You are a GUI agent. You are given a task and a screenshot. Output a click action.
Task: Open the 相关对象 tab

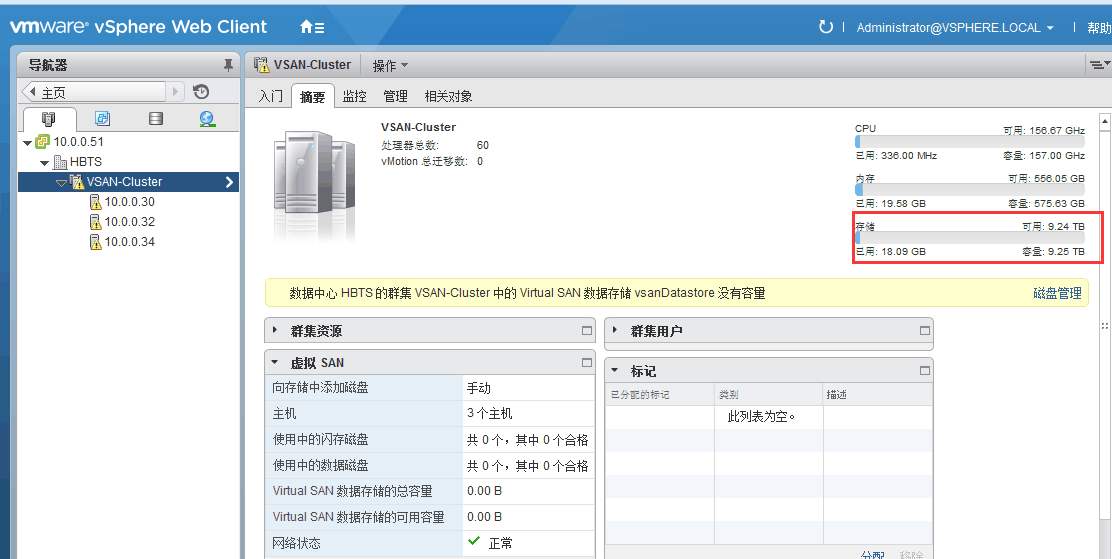pyautogui.click(x=448, y=96)
